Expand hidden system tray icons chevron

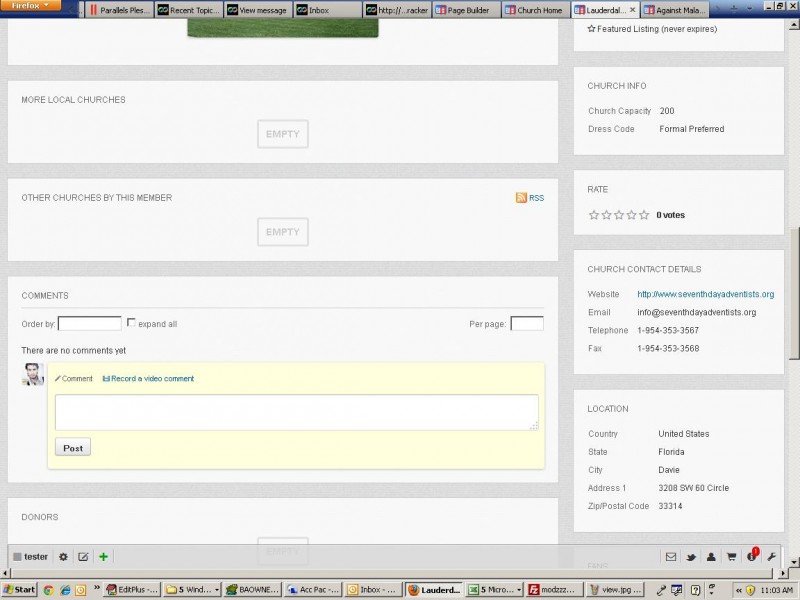[x=738, y=590]
